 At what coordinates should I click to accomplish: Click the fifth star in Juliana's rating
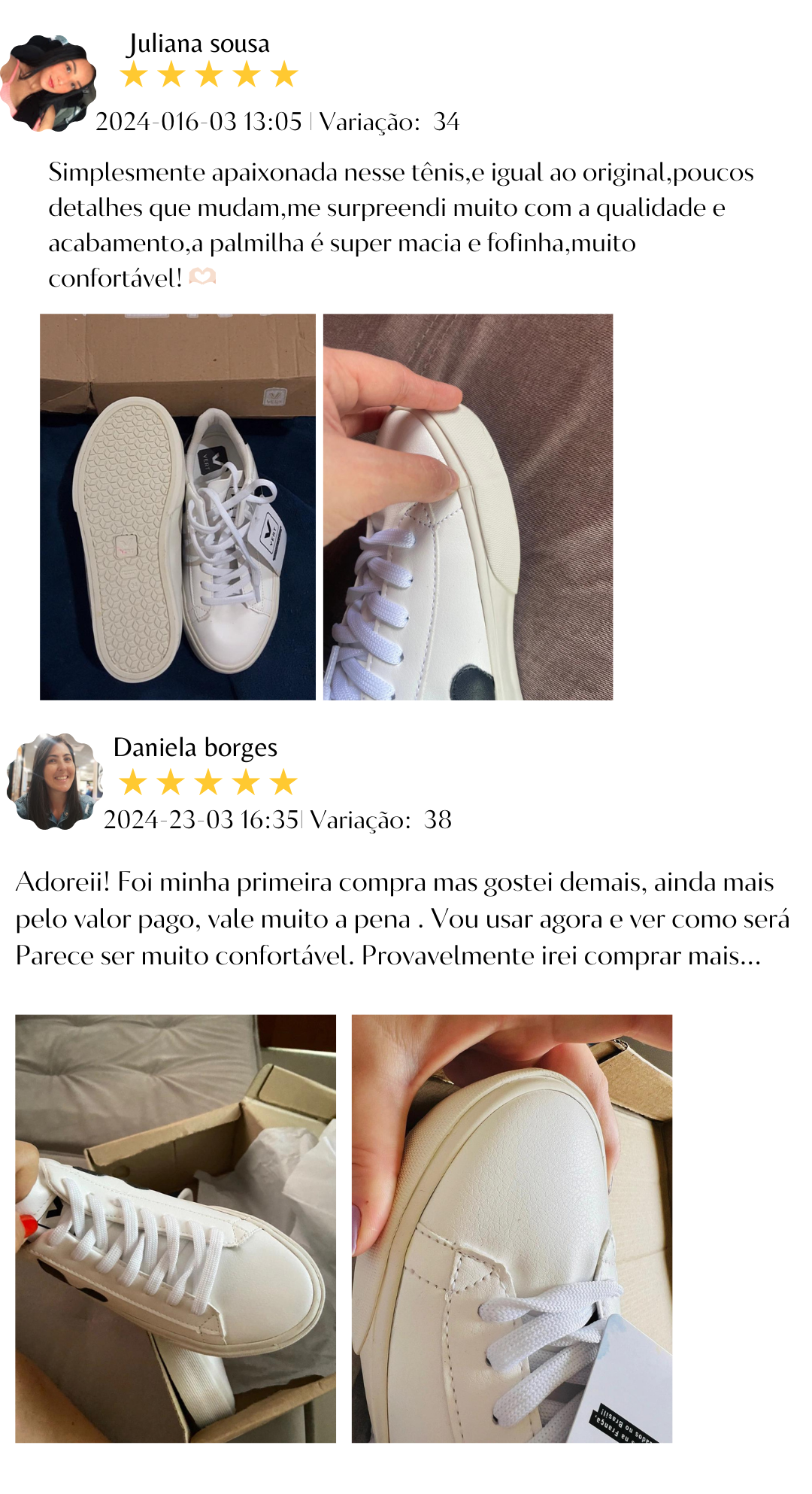[284, 75]
